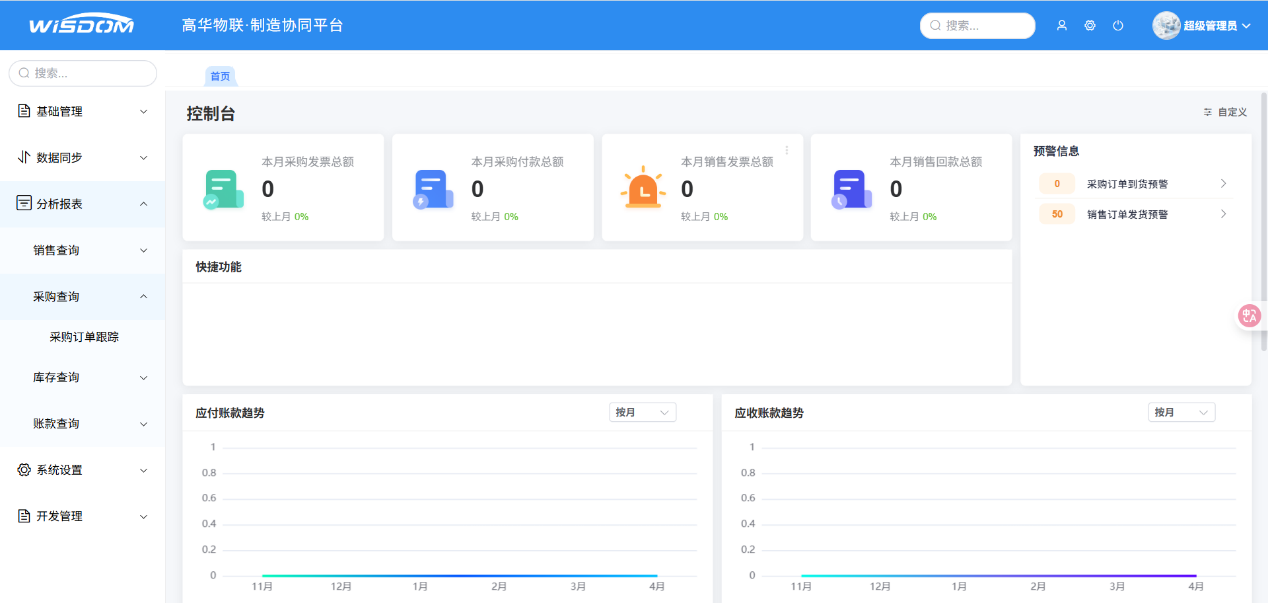Select the 库存查询 menu item
The image size is (1268, 603).
pos(83,377)
